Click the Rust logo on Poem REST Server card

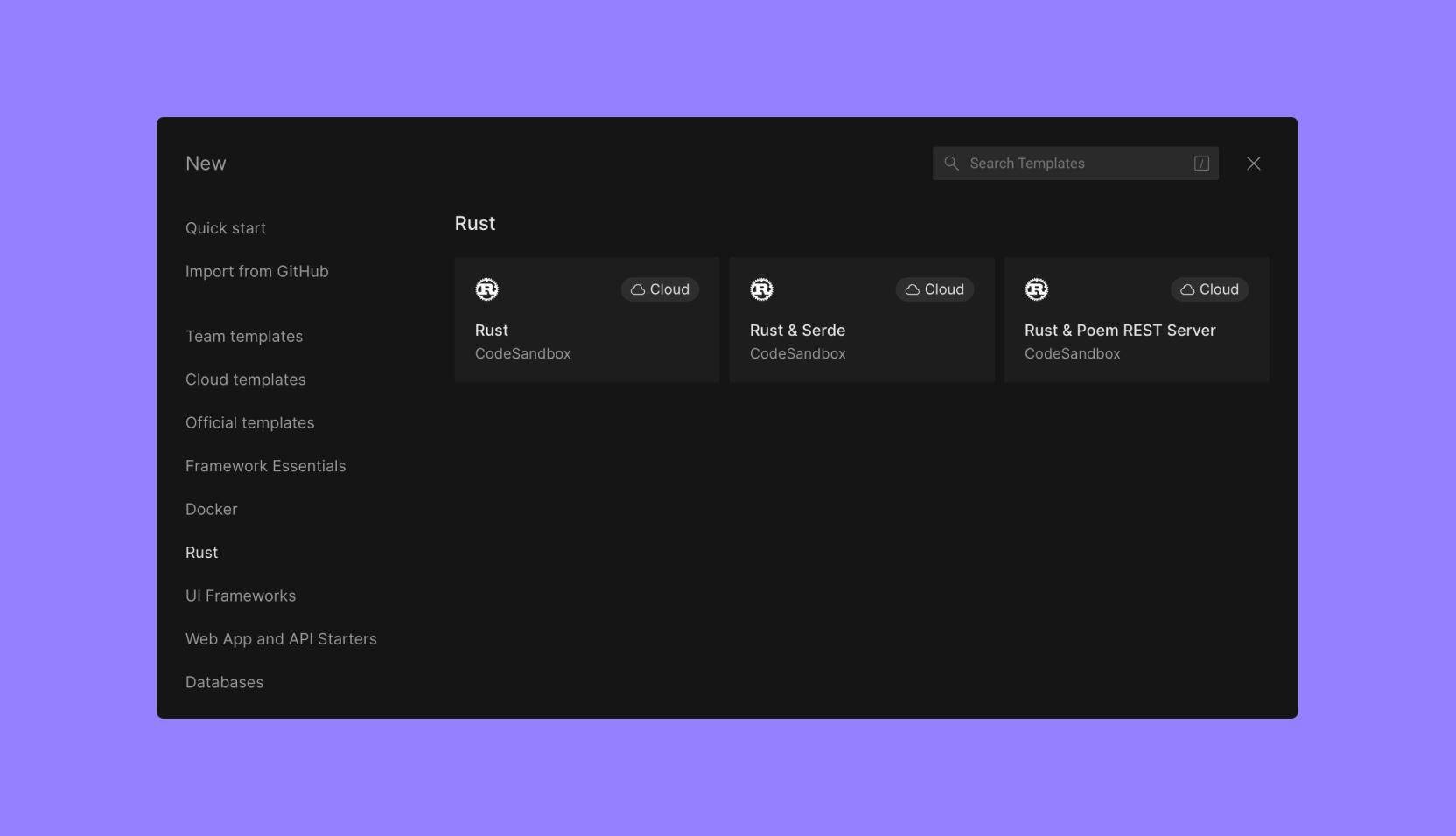tap(1036, 289)
